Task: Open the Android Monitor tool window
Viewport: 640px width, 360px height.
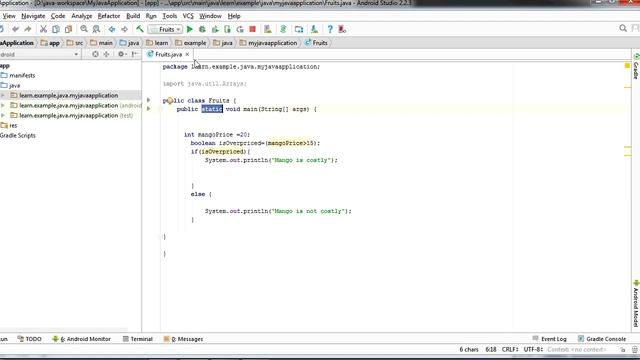Action: pos(82,339)
